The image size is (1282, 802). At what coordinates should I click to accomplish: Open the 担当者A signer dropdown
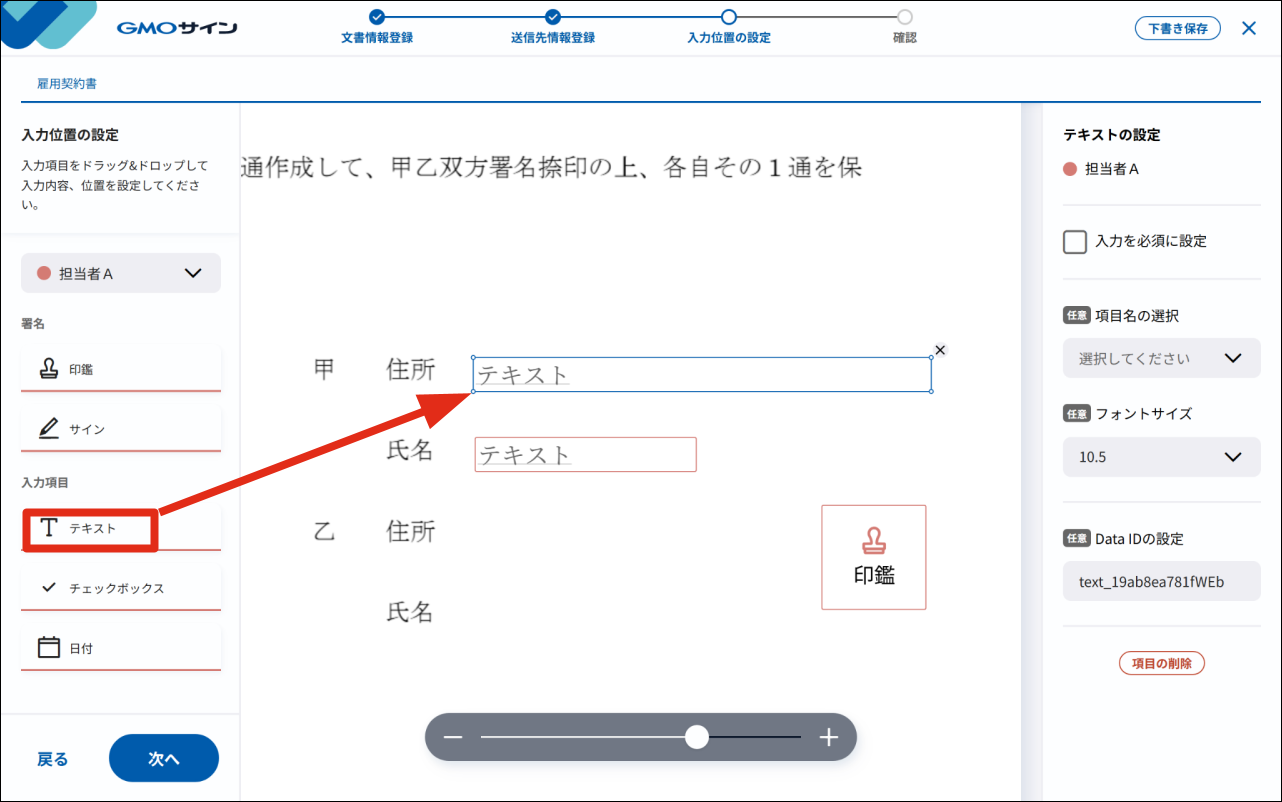tap(121, 273)
